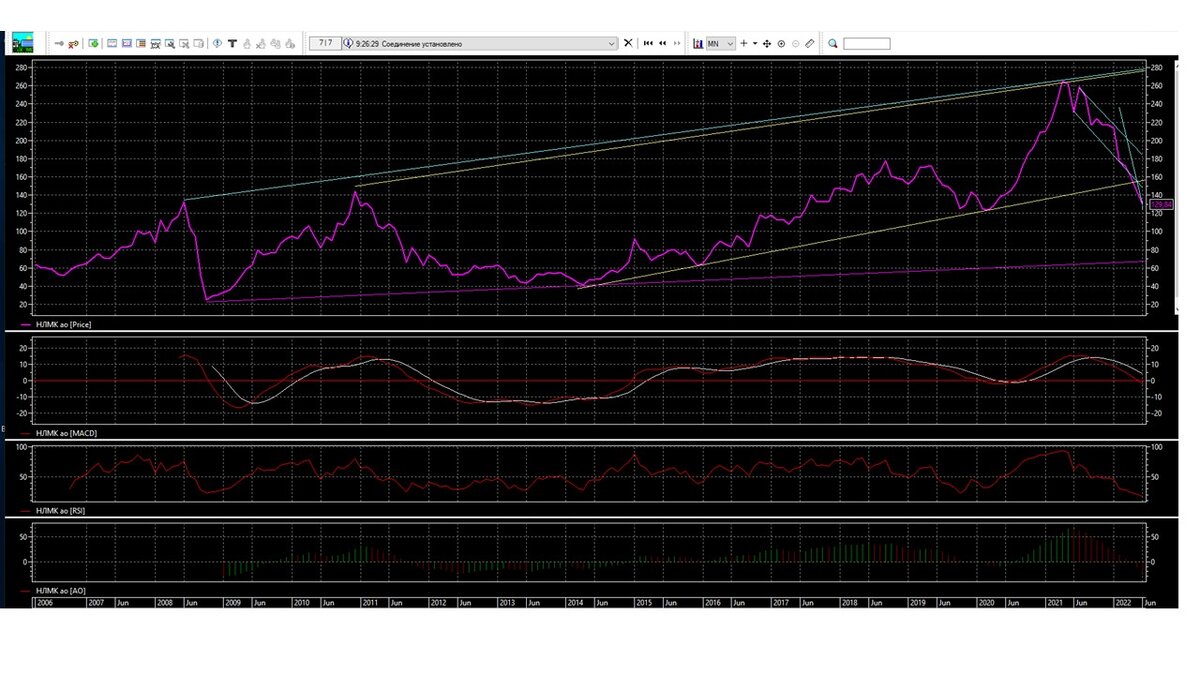Click the red crossed key disconnect icon

[73, 44]
